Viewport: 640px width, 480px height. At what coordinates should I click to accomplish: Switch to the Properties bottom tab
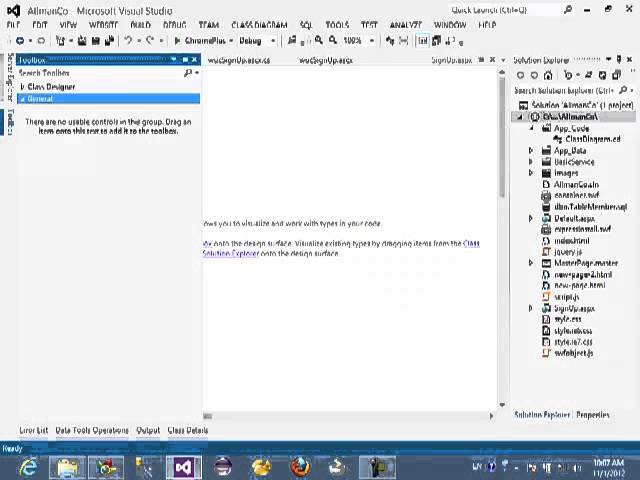(593, 415)
